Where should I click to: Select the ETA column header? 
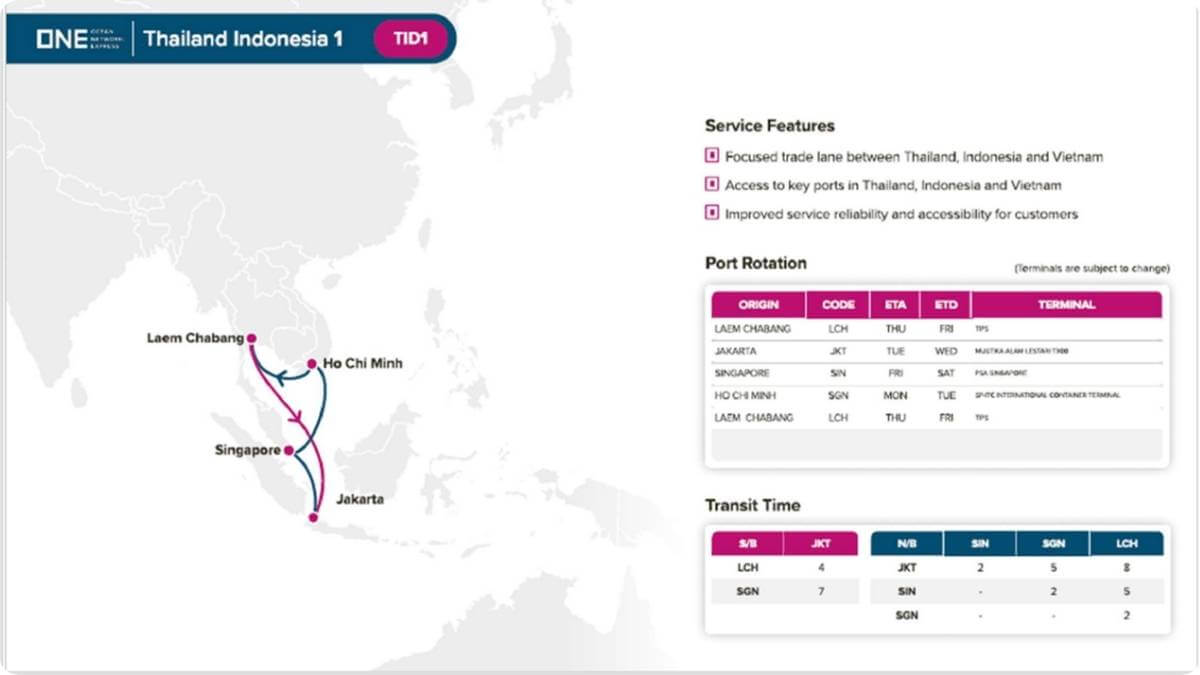[x=895, y=305]
